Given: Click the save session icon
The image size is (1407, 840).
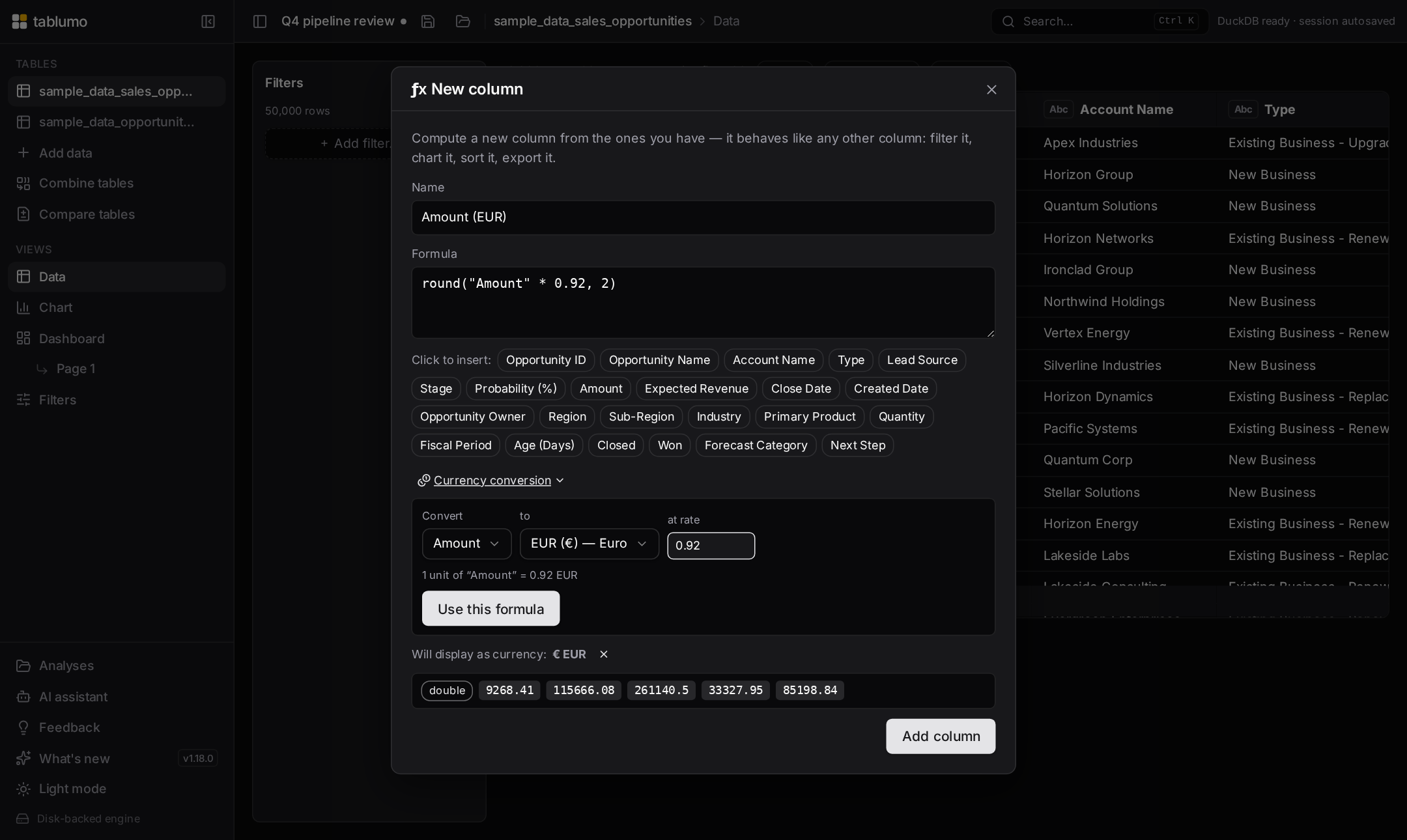Looking at the screenshot, I should (428, 21).
